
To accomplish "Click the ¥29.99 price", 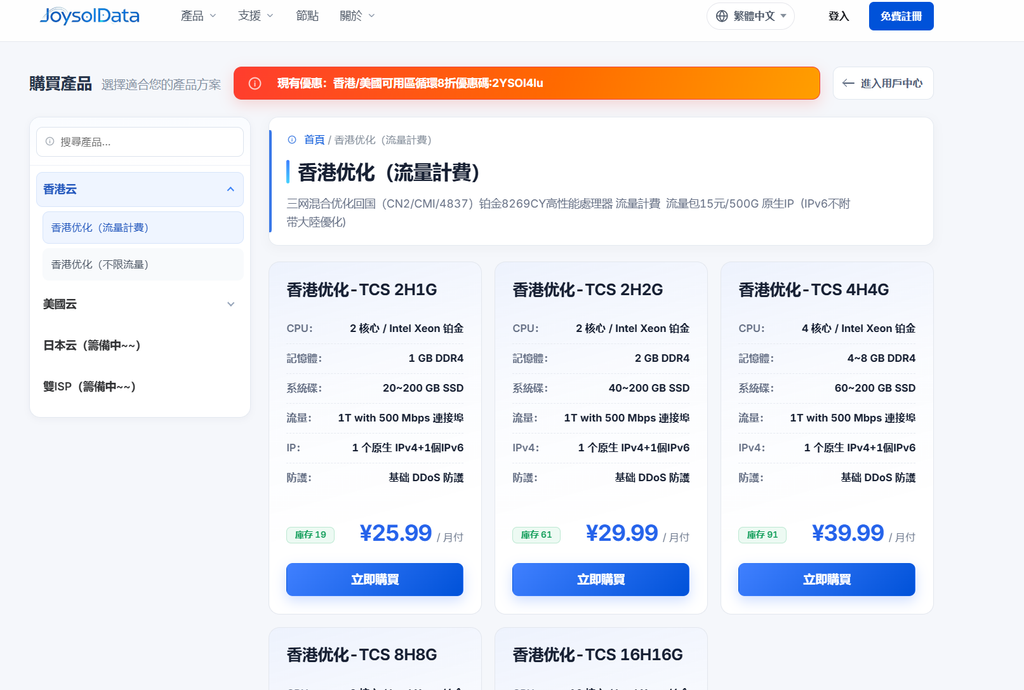I will coord(622,533).
